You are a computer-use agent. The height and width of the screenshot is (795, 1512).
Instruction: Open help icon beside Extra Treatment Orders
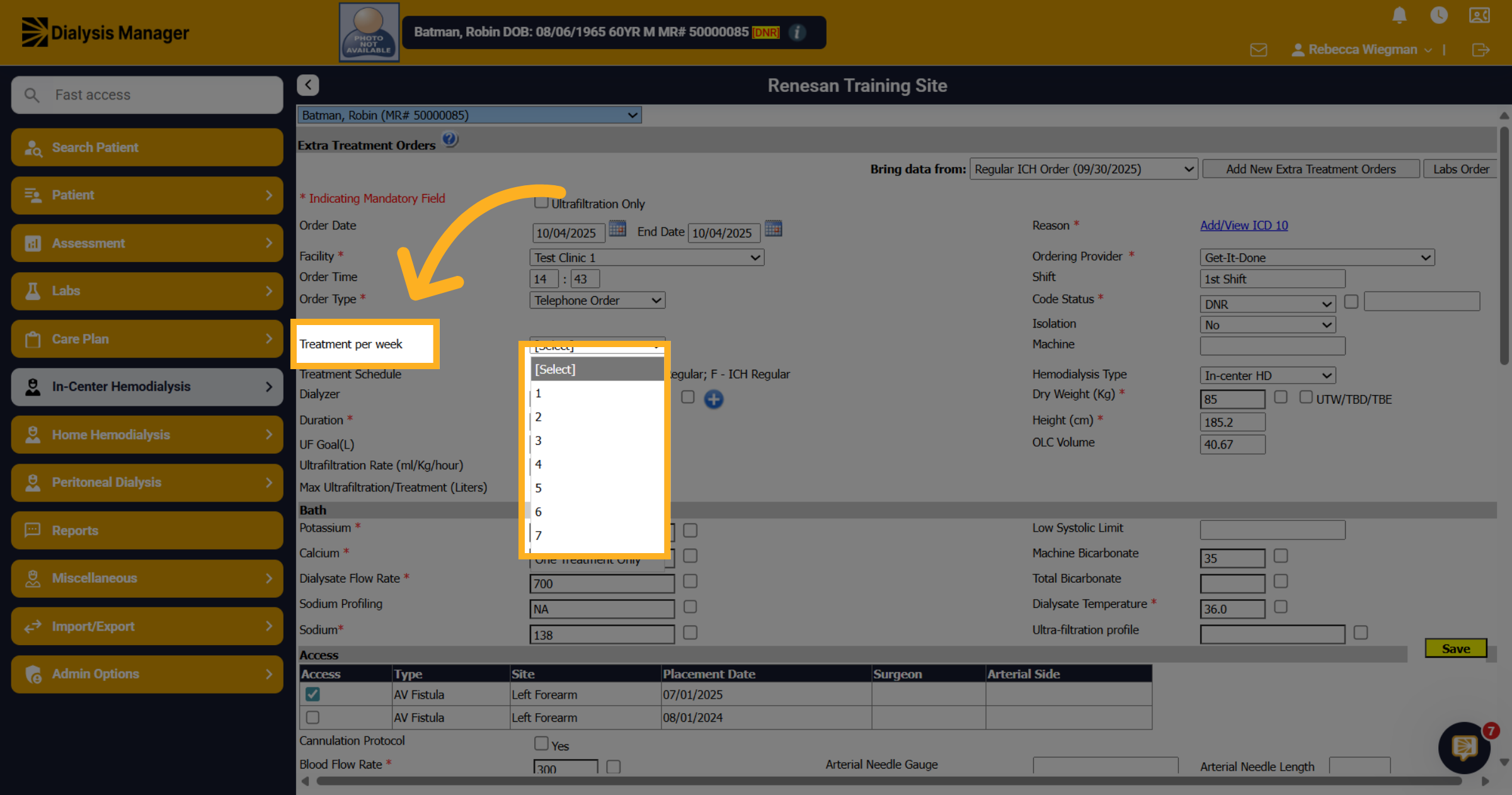point(450,139)
